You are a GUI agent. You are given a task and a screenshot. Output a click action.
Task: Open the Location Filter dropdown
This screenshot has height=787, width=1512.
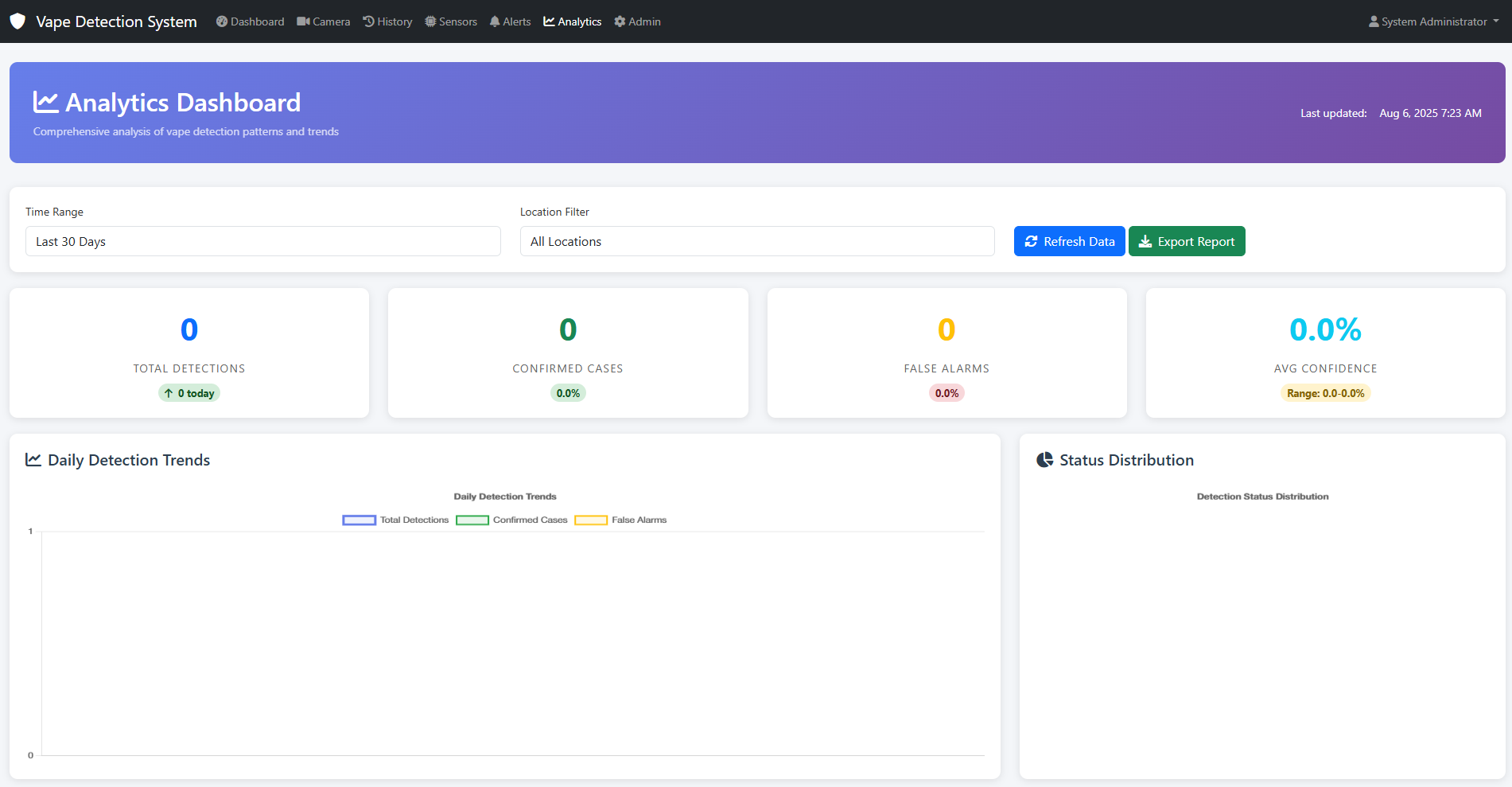(756, 241)
